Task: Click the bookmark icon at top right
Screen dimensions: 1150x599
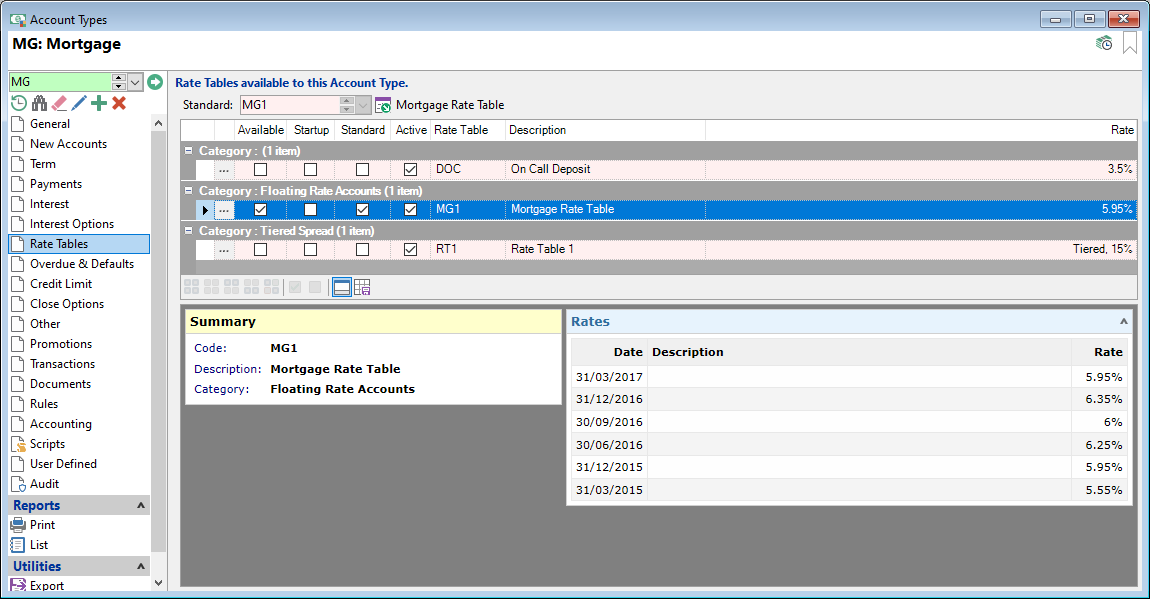Action: (x=1130, y=43)
